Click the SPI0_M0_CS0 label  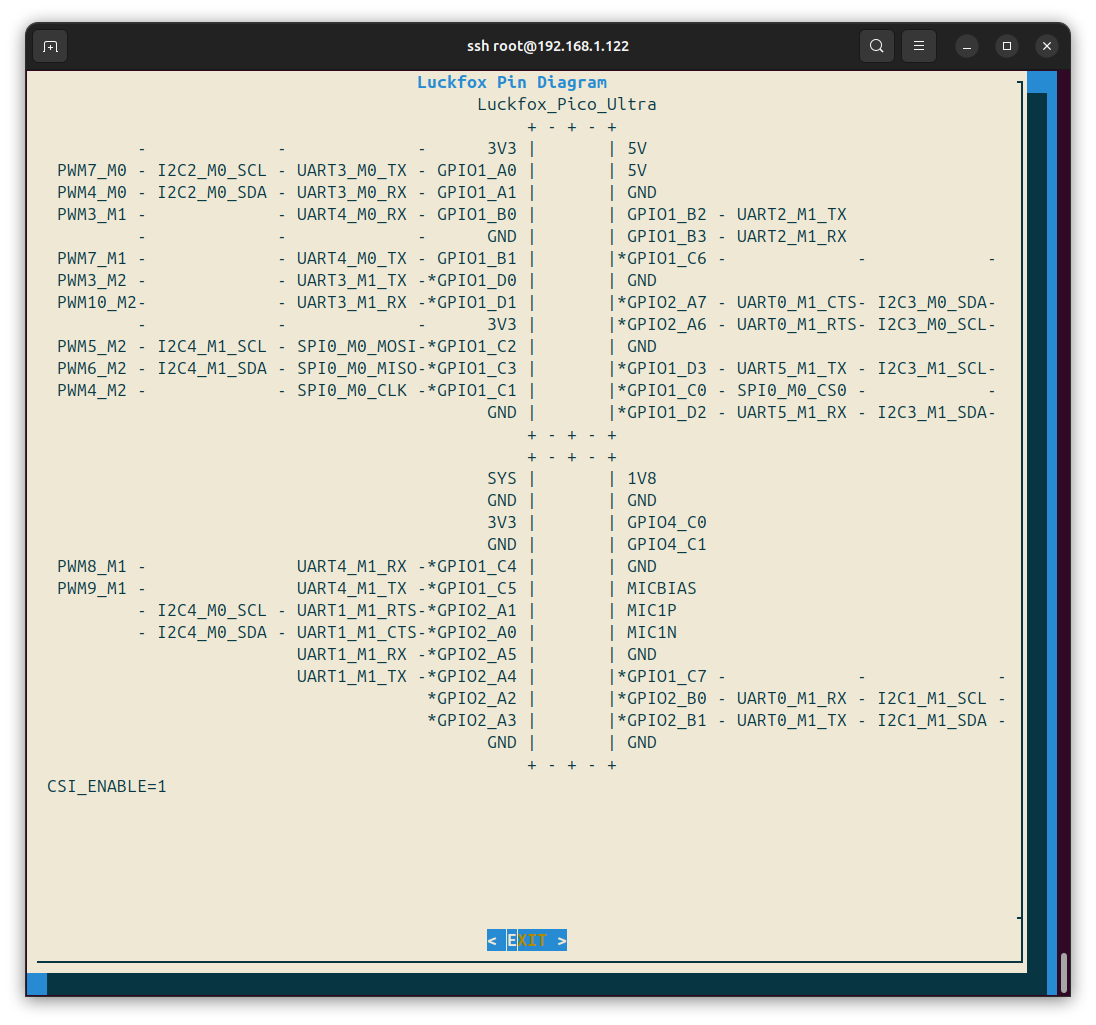coord(792,391)
